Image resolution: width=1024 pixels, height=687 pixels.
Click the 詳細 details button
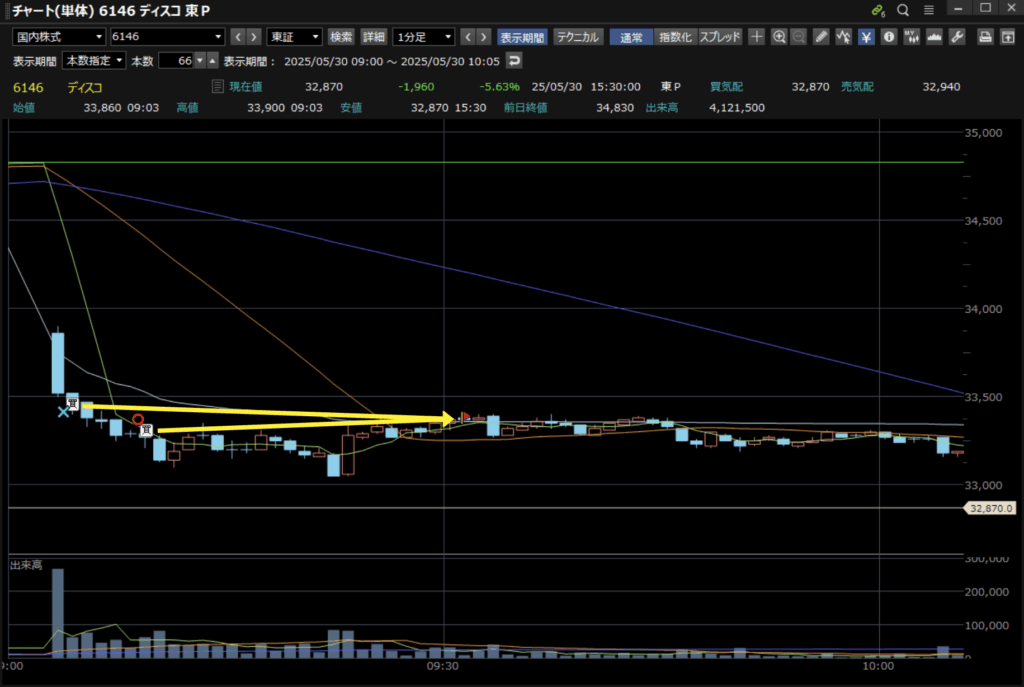[x=374, y=37]
